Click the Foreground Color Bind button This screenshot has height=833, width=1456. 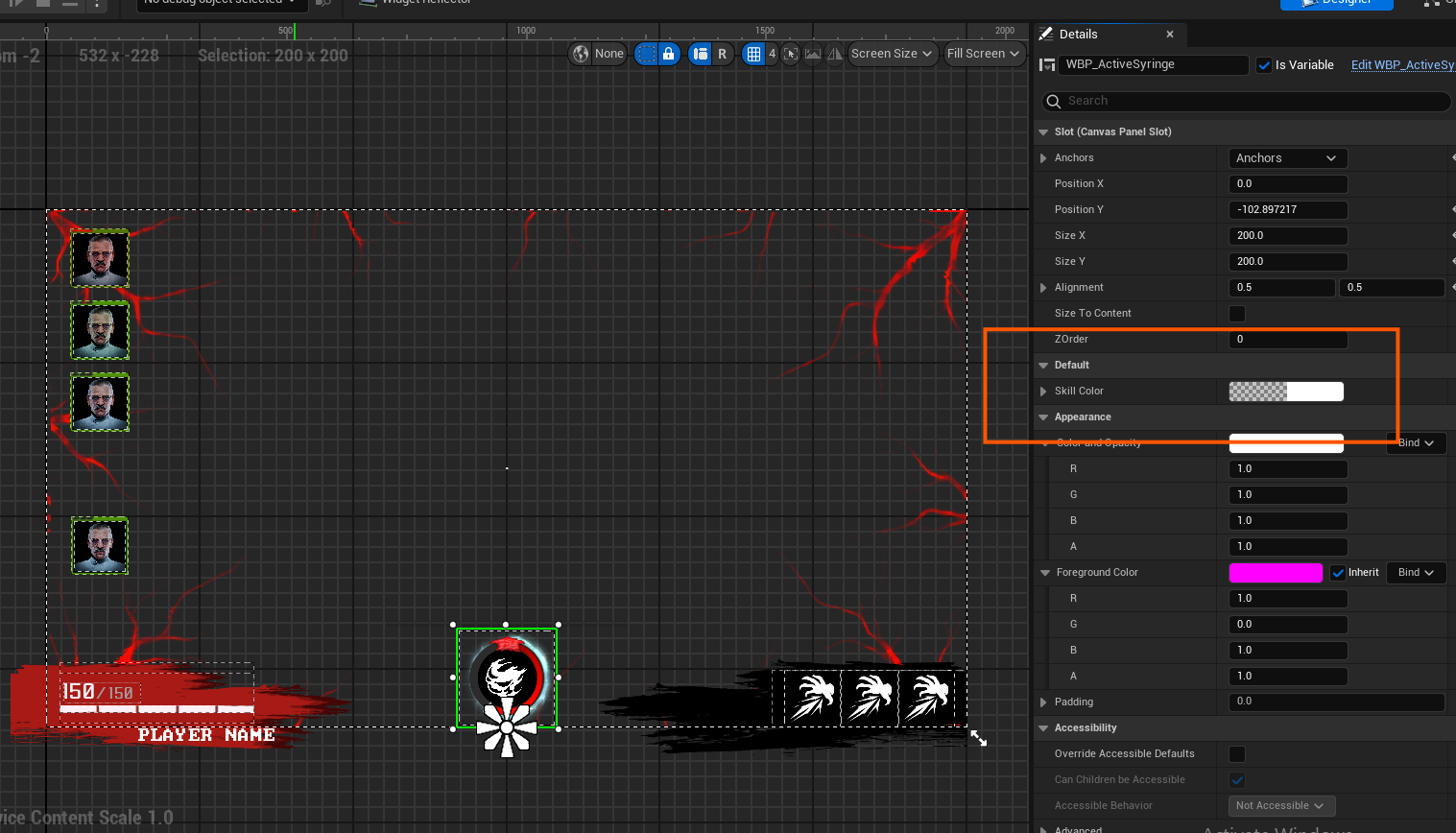(1416, 573)
